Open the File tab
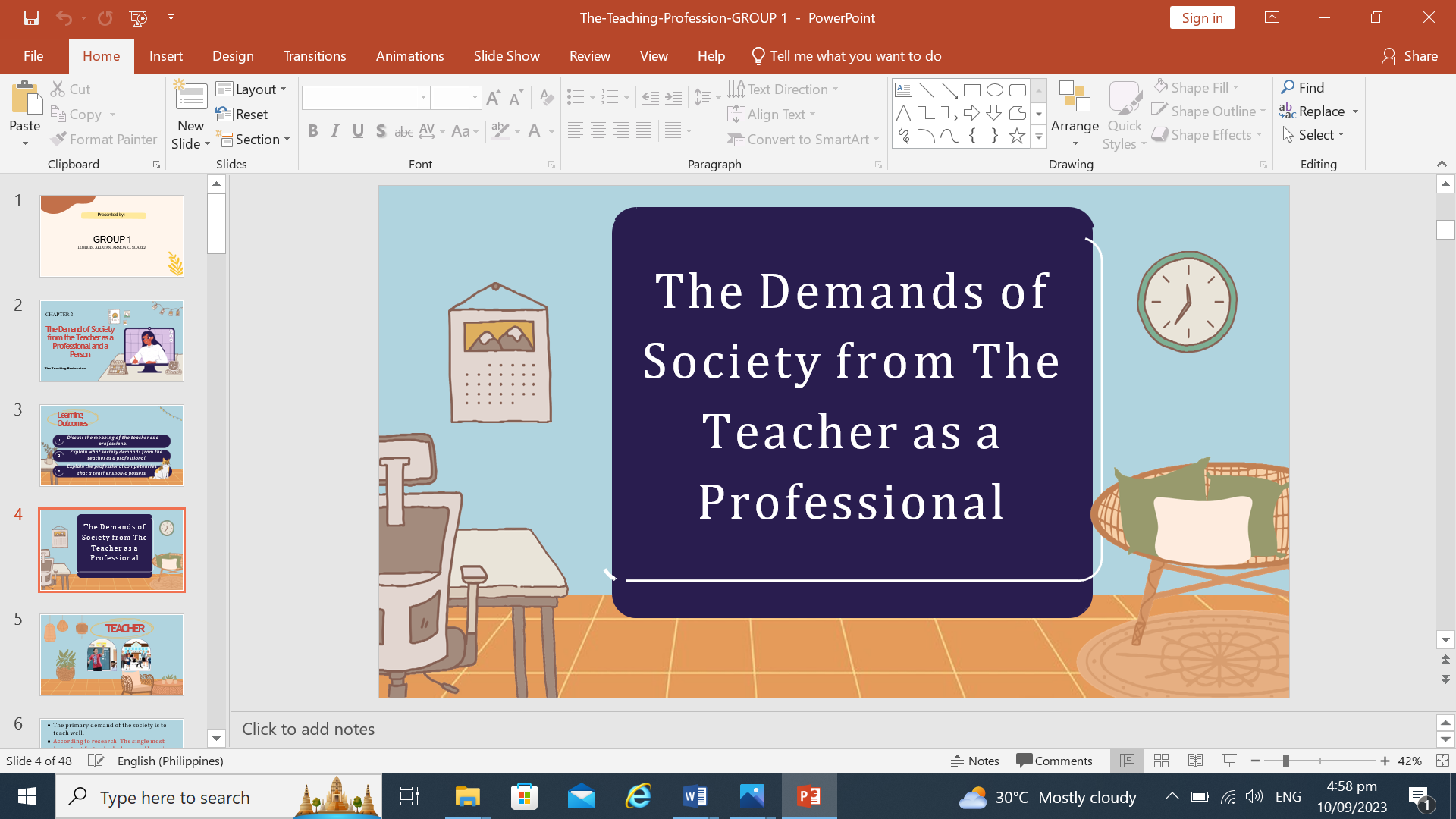The height and width of the screenshot is (819, 1456). [33, 55]
